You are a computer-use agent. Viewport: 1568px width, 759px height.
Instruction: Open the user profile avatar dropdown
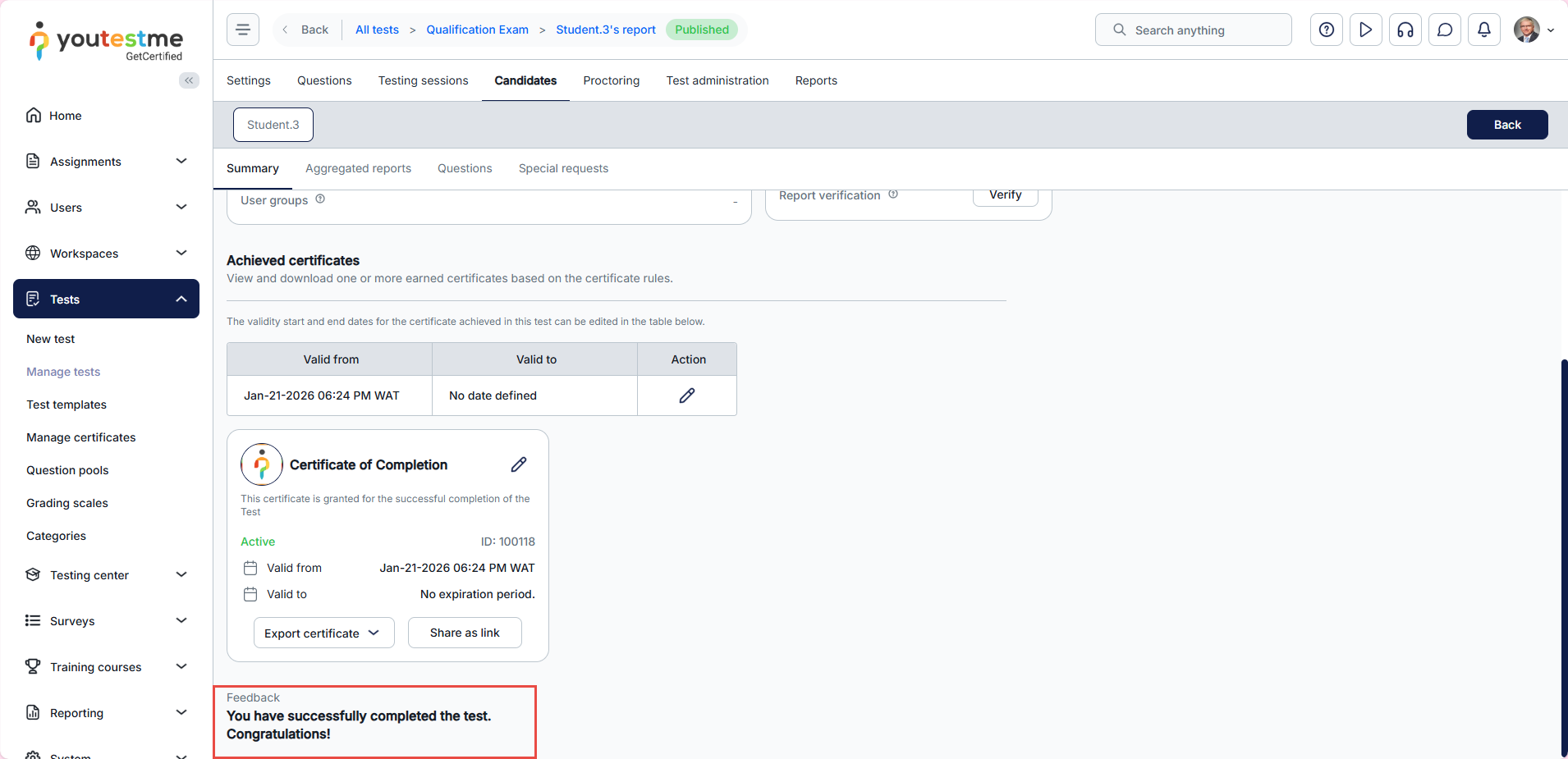click(1534, 30)
